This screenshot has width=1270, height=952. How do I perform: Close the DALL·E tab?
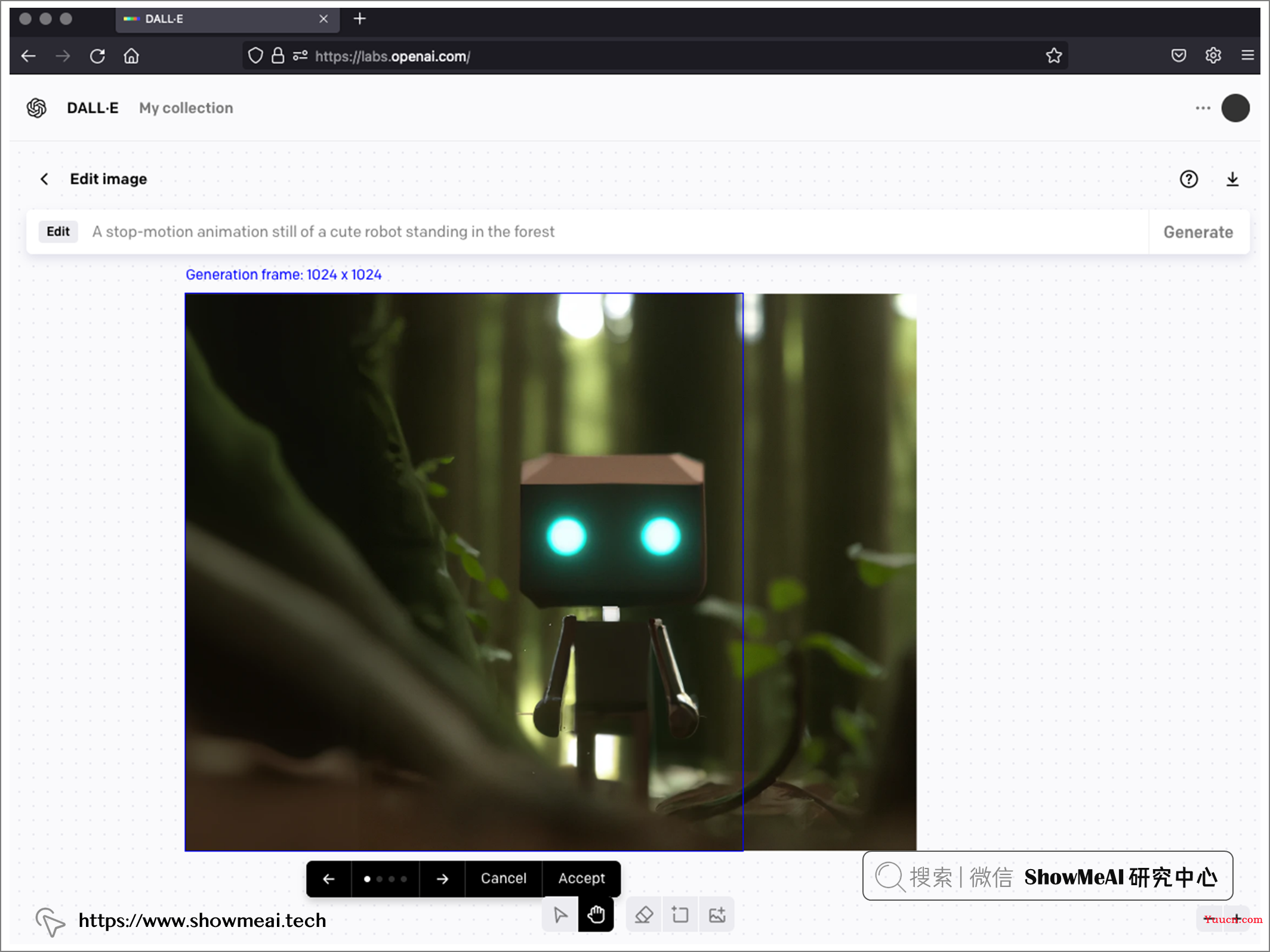pyautogui.click(x=323, y=19)
